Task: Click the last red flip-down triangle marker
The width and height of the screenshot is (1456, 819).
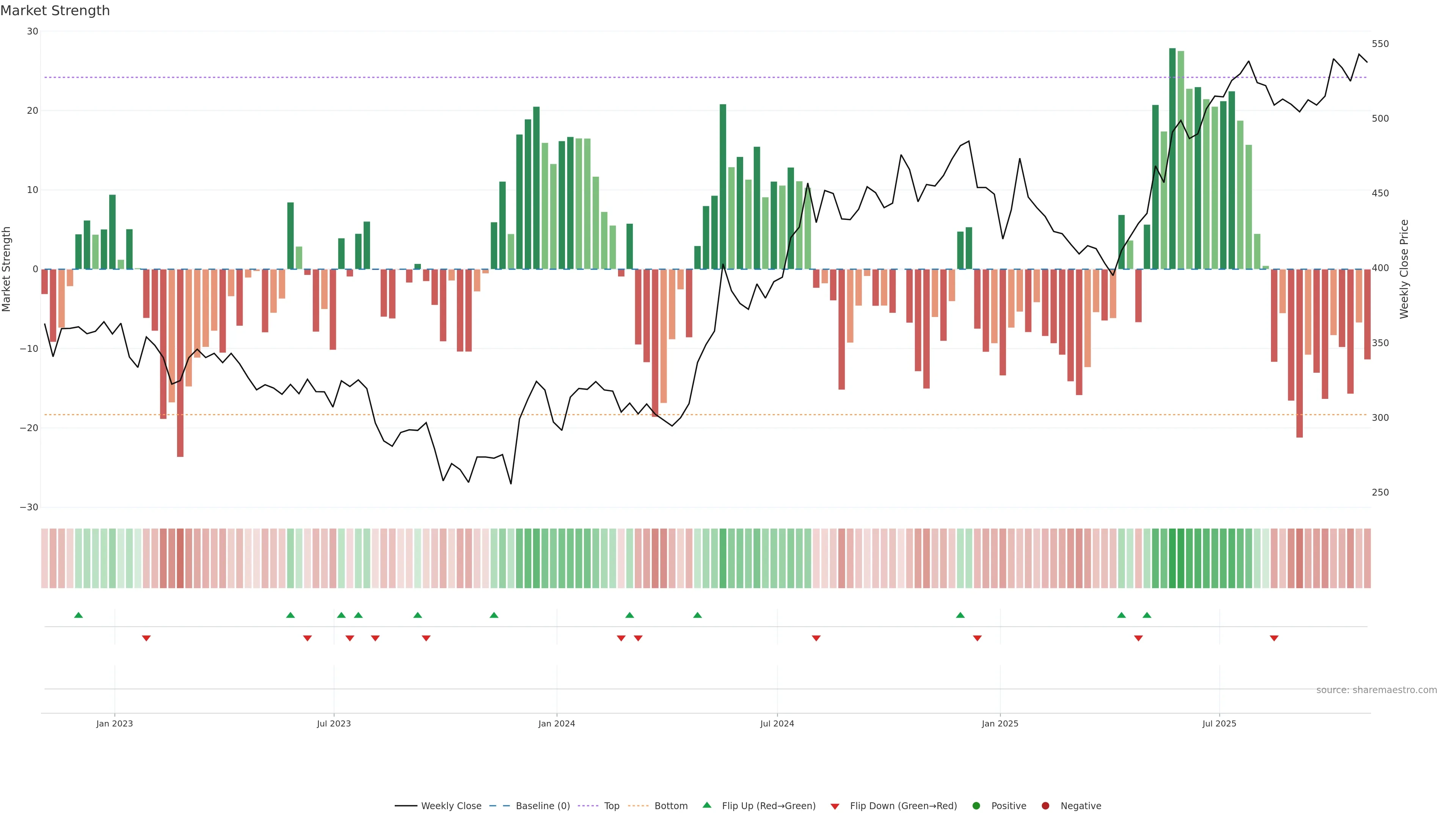Action: click(x=1274, y=638)
